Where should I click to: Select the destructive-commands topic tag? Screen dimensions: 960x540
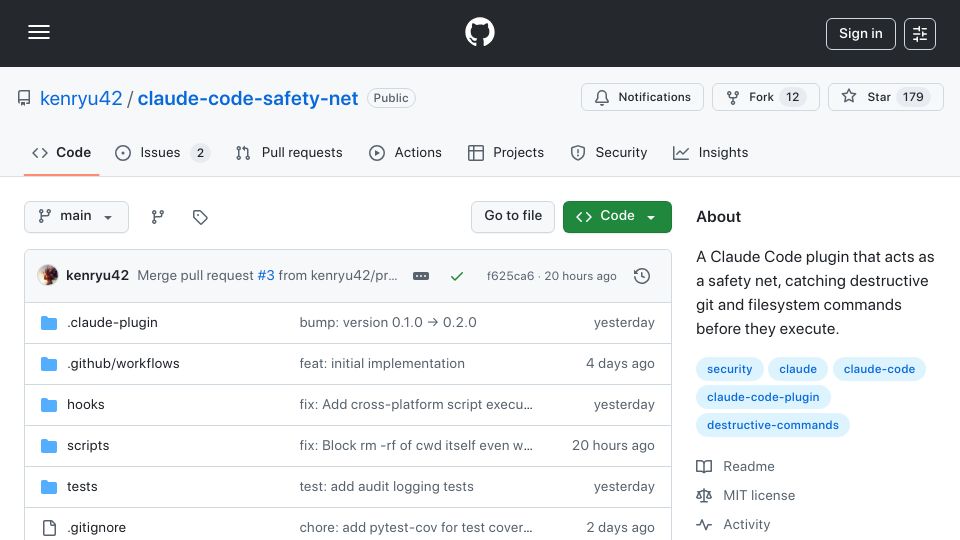click(773, 426)
